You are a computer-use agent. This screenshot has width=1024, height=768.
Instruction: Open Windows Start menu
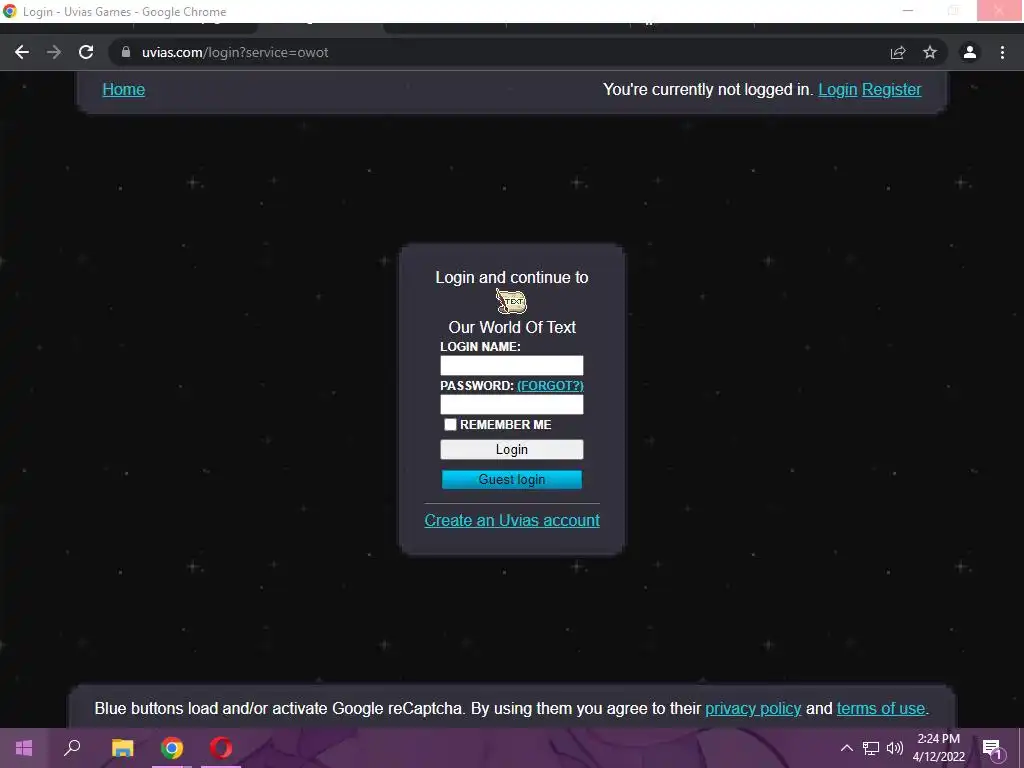tap(24, 748)
